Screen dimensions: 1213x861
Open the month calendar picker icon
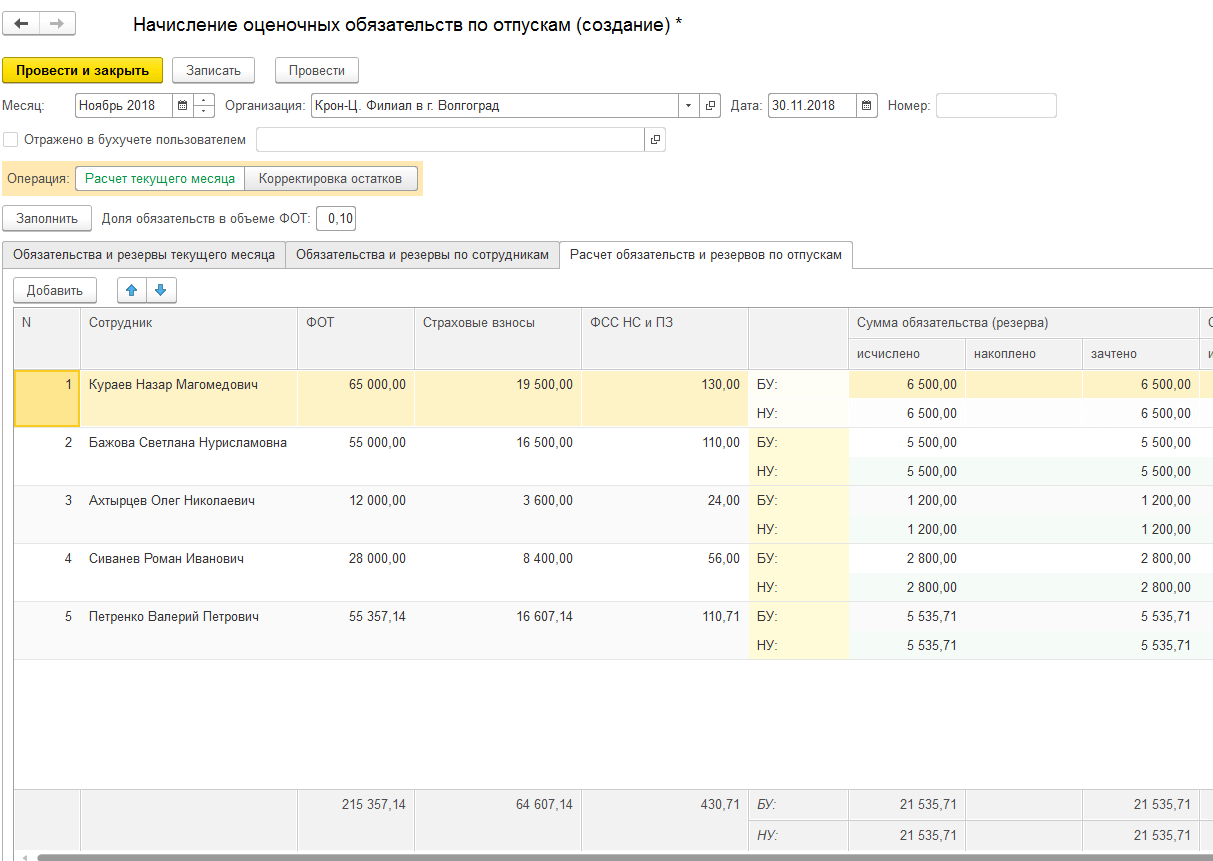[x=182, y=105]
